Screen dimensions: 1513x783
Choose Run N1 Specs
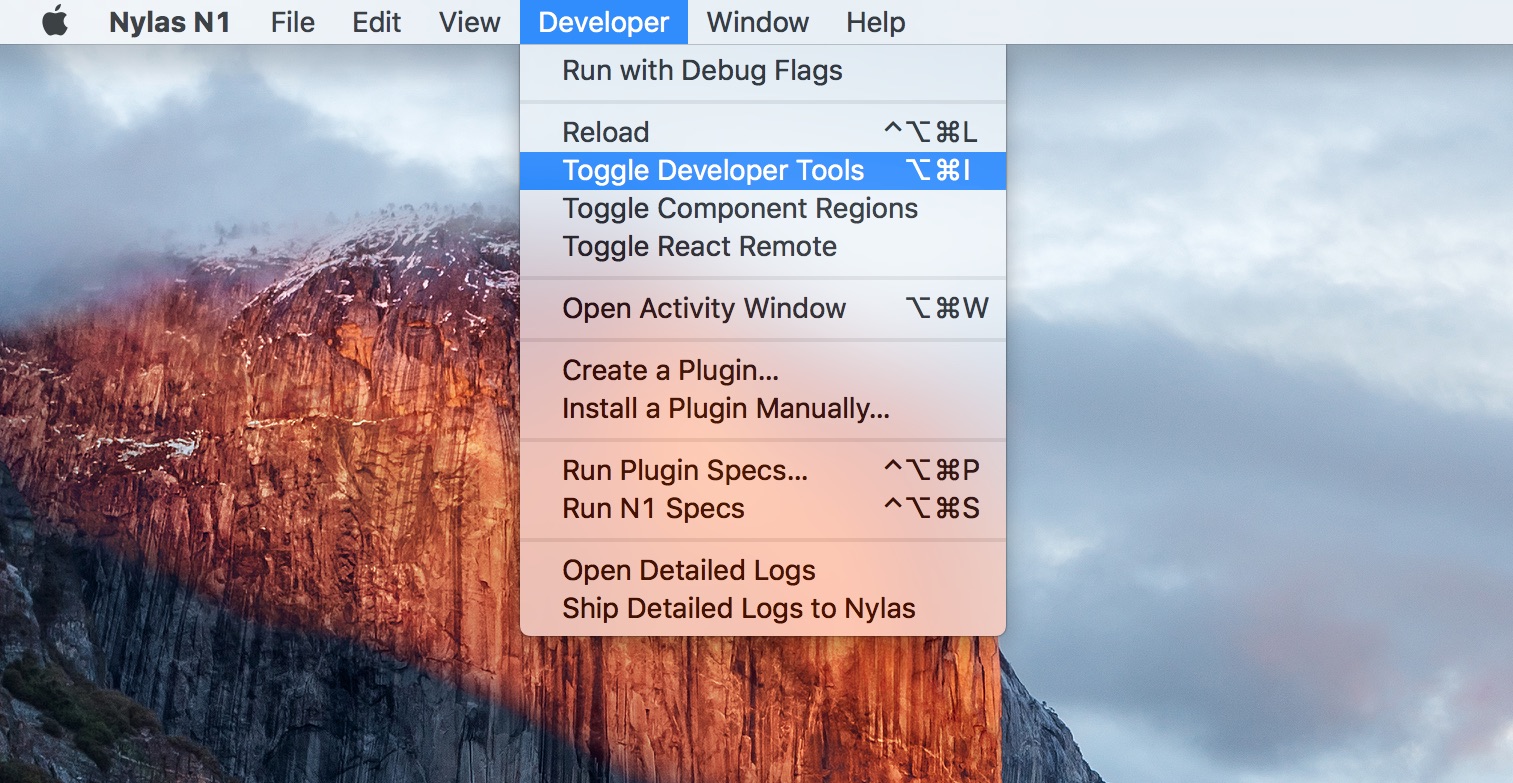[763, 508]
